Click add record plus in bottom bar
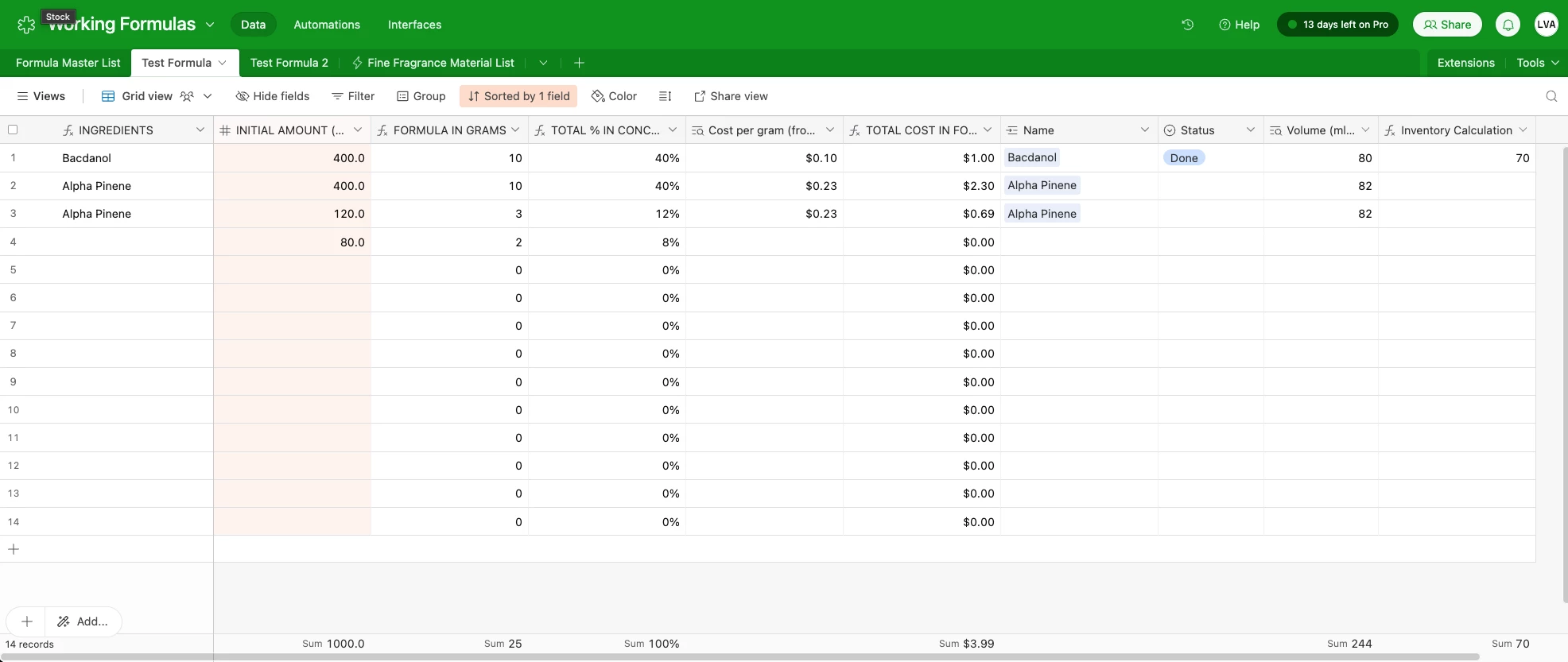Image resolution: width=1568 pixels, height=662 pixels. (26, 621)
